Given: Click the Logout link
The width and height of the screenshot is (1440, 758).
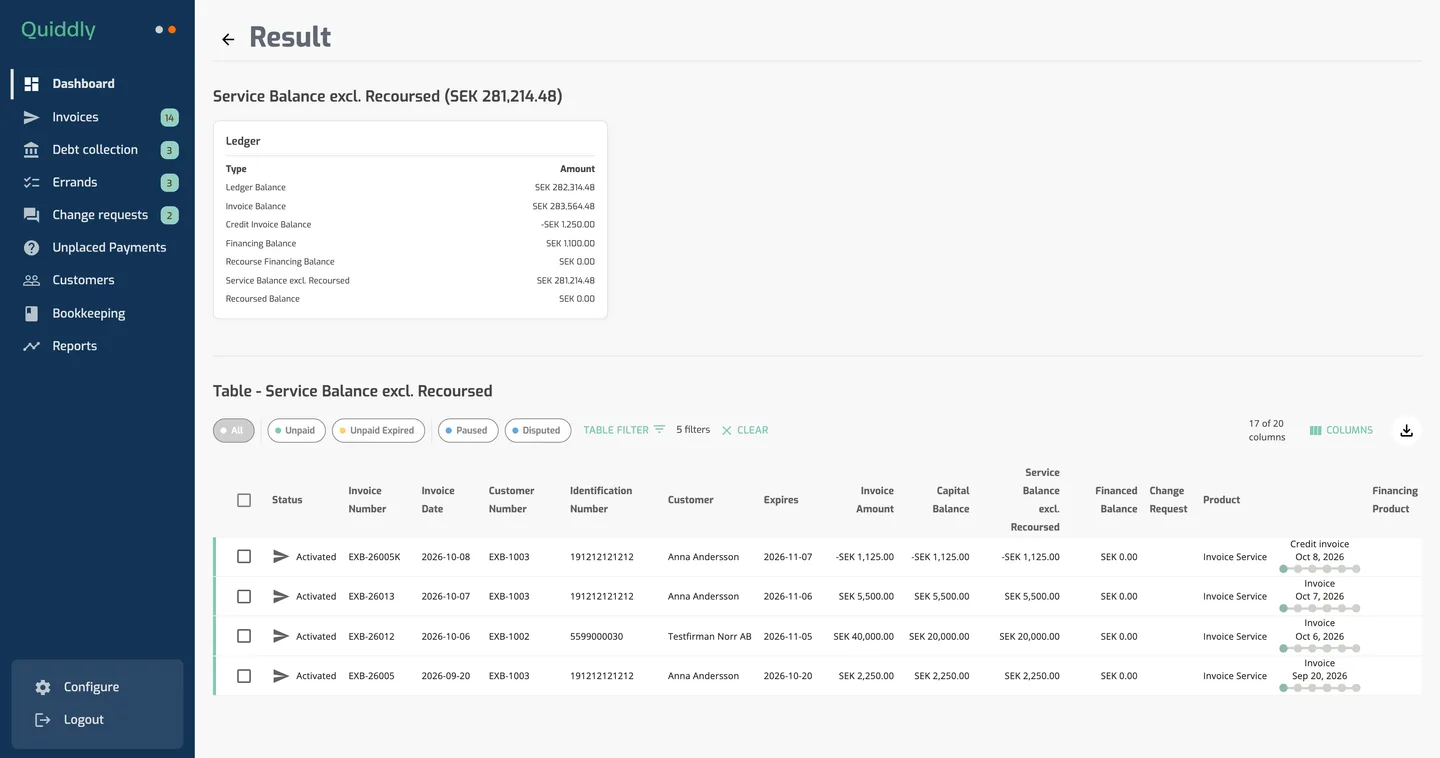Looking at the screenshot, I should click(x=84, y=720).
